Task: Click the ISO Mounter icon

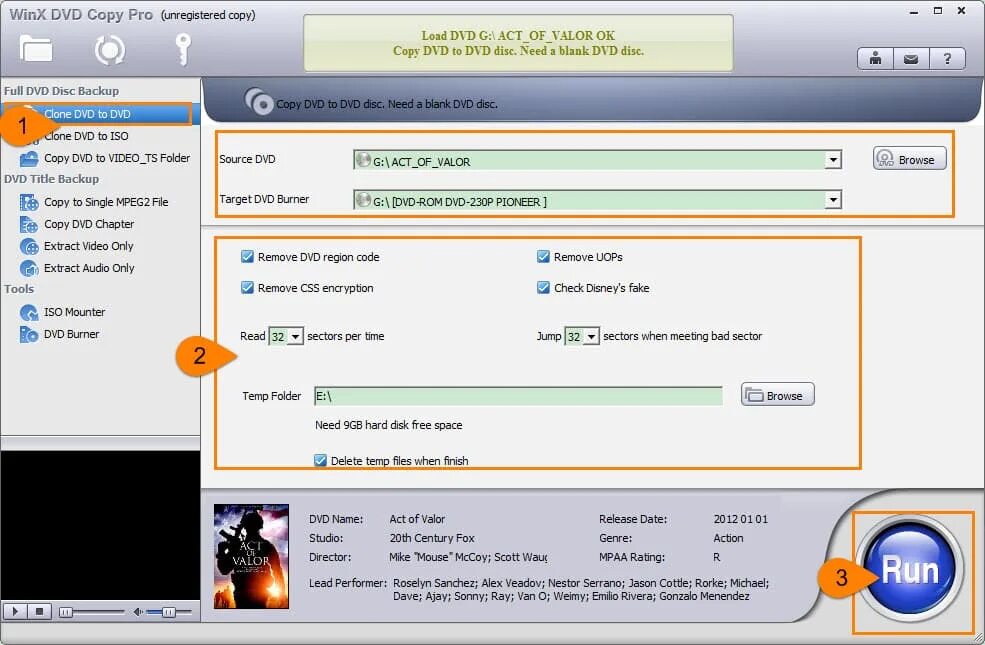Action: (29, 312)
